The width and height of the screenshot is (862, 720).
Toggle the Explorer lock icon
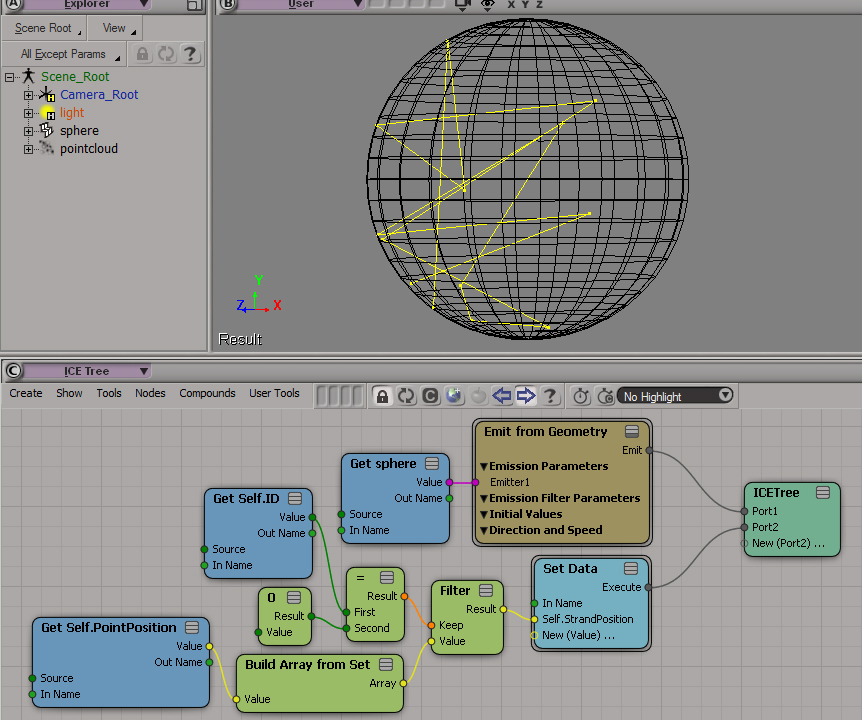tap(143, 54)
